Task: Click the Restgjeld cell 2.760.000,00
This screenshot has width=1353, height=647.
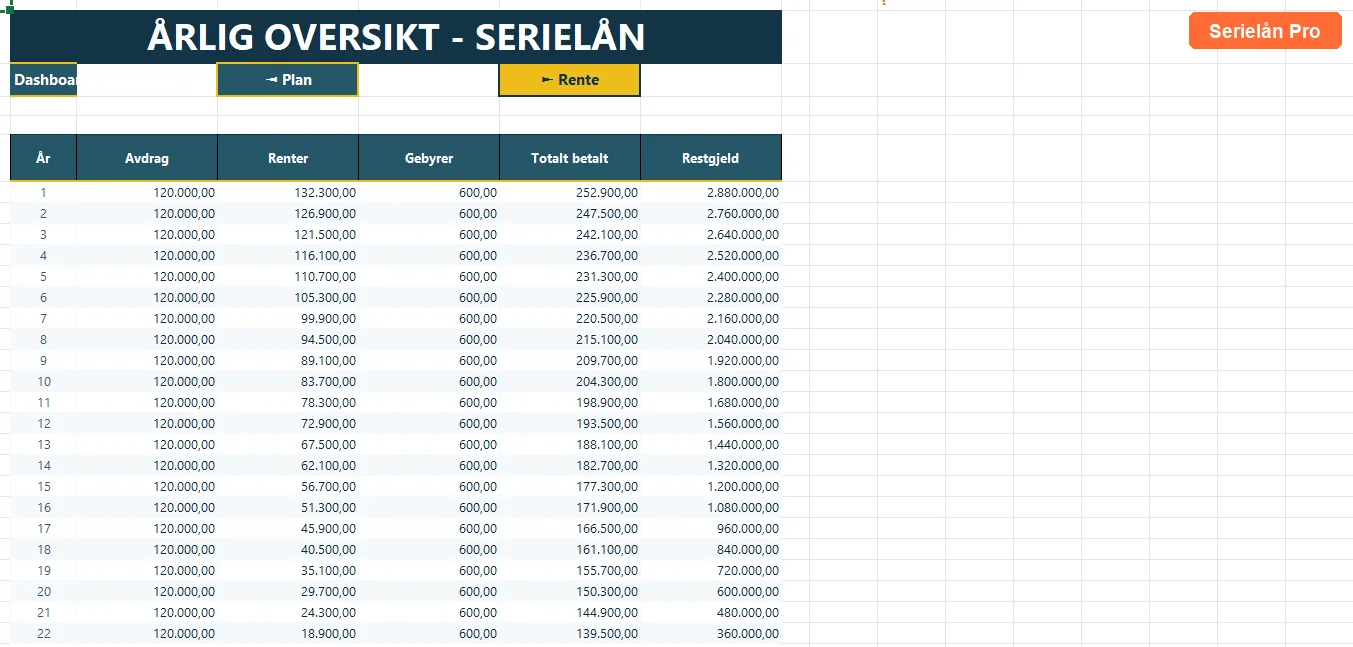Action: [711, 213]
